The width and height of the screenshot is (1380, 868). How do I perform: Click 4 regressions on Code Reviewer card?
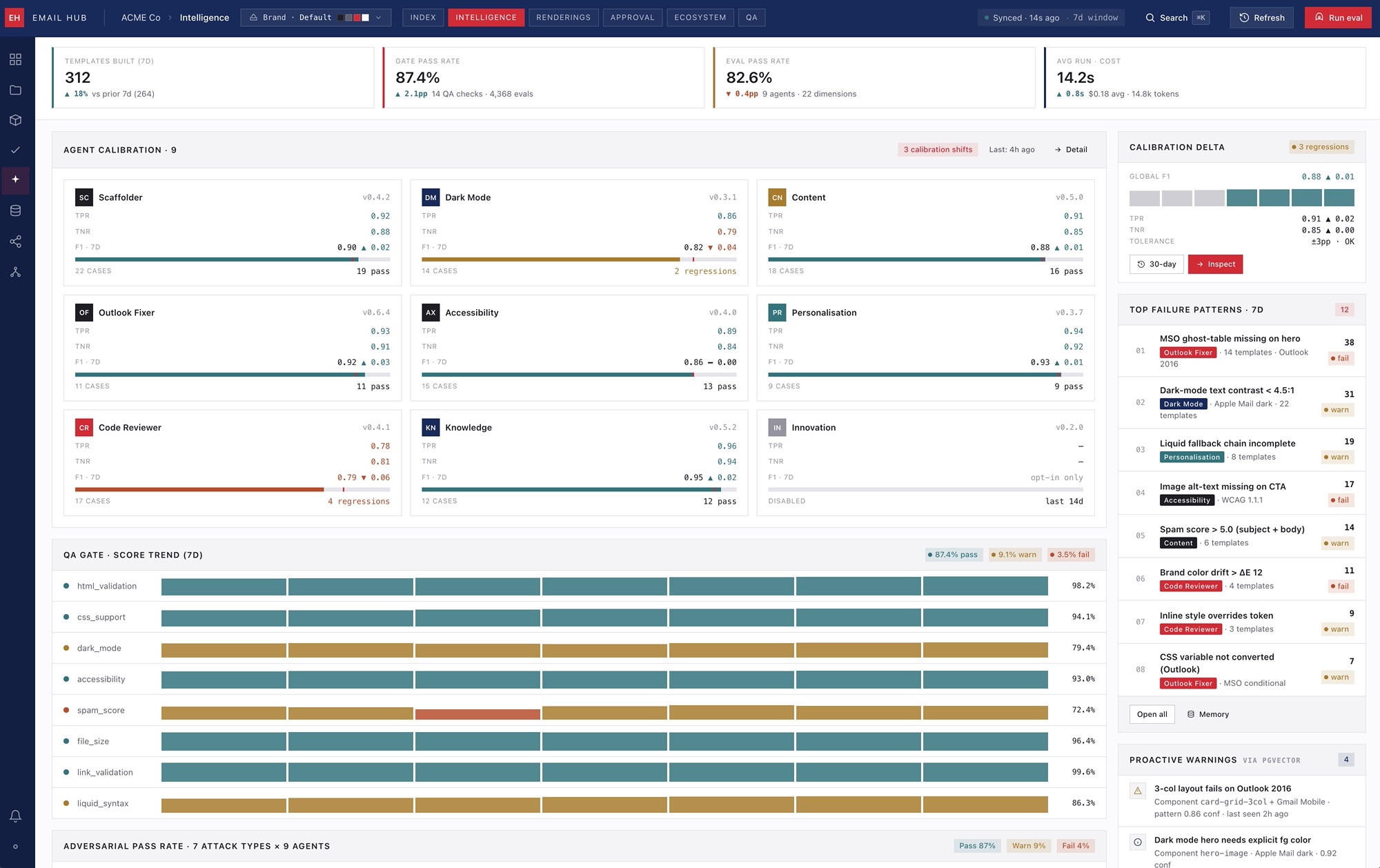359,502
